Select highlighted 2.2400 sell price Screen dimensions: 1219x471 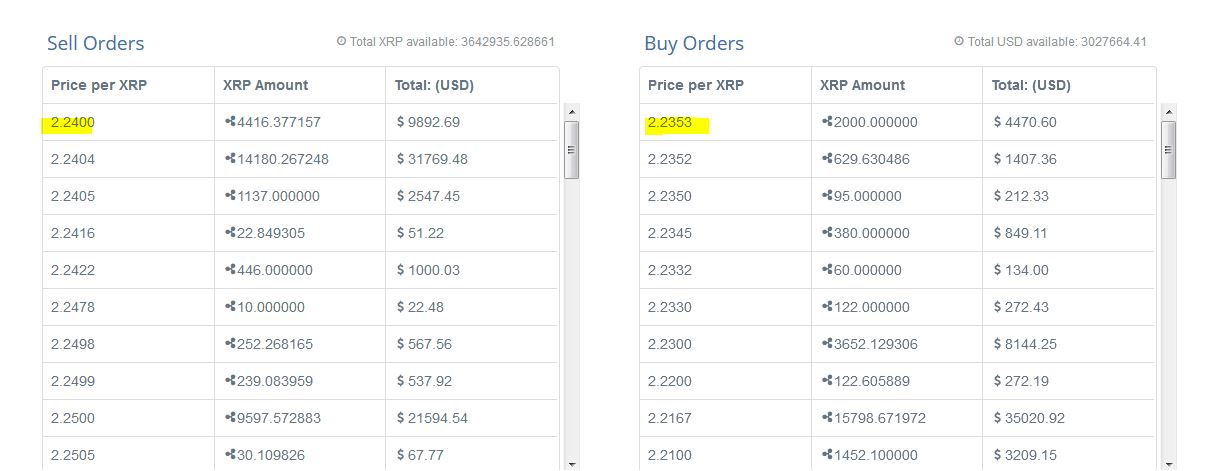pyautogui.click(x=72, y=123)
